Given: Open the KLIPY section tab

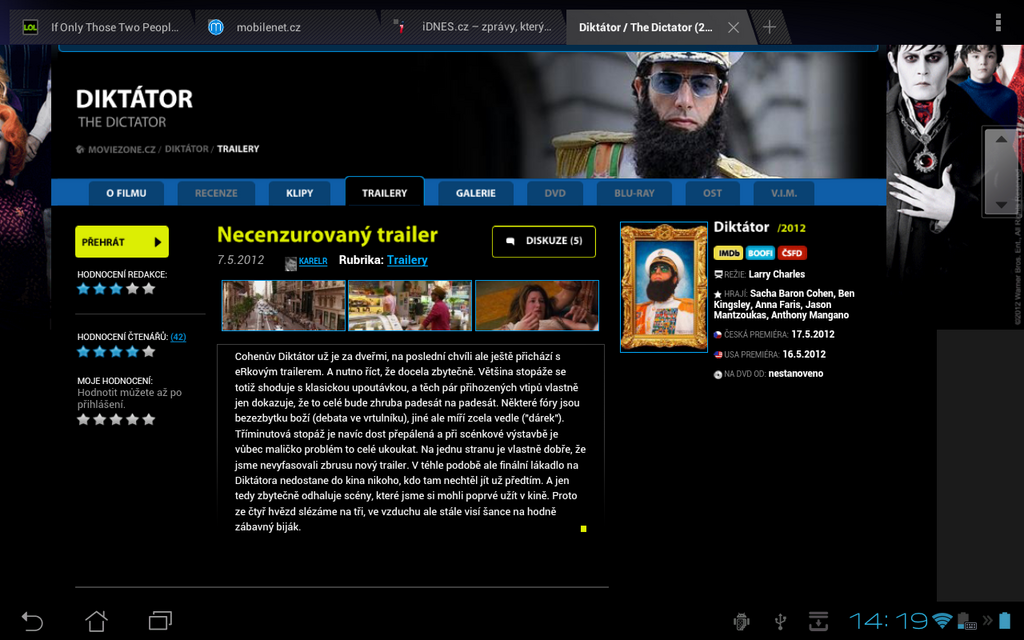Looking at the screenshot, I should (x=299, y=193).
